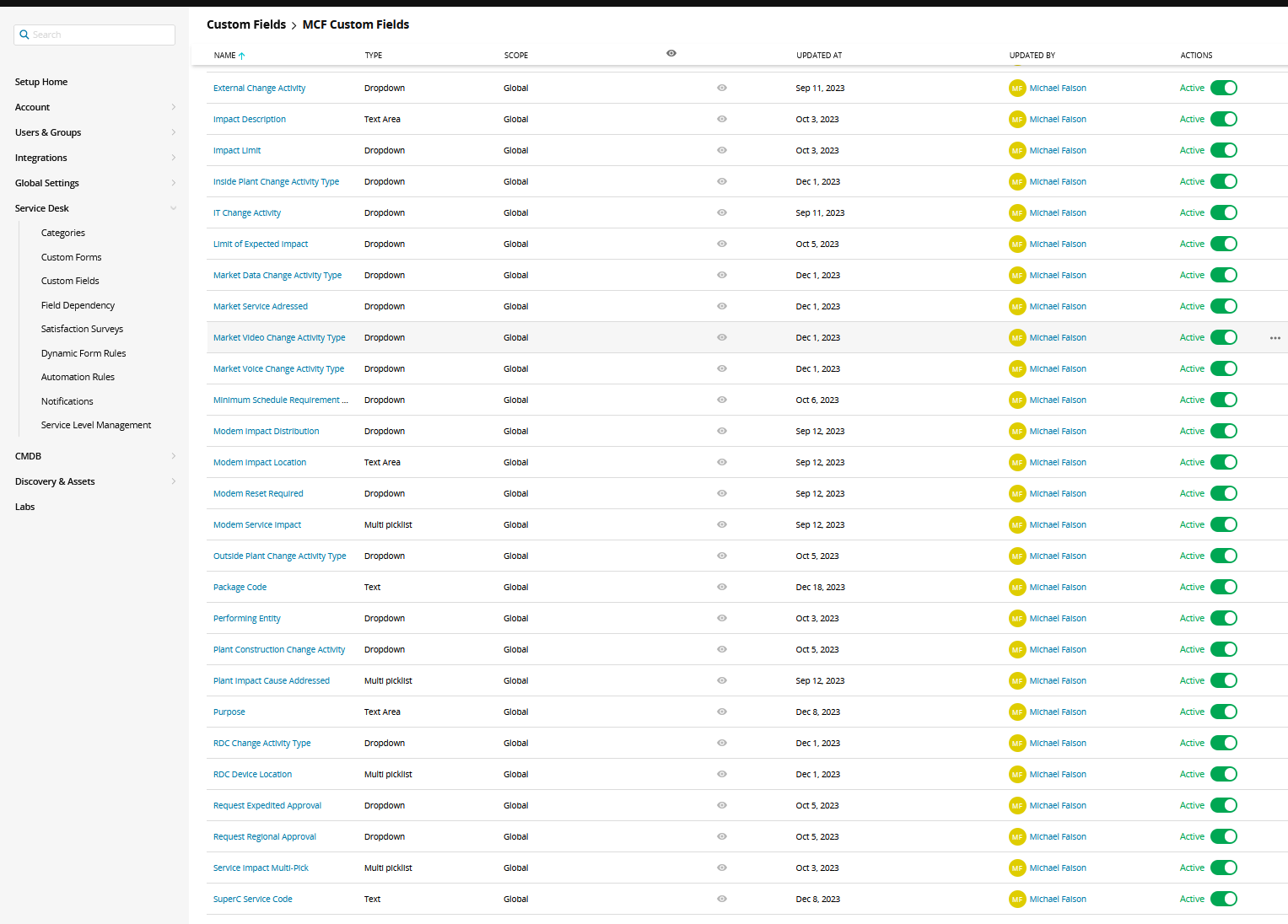The height and width of the screenshot is (924, 1288).
Task: Click the MF avatar in RDC Device Location row
Action: click(x=1017, y=775)
